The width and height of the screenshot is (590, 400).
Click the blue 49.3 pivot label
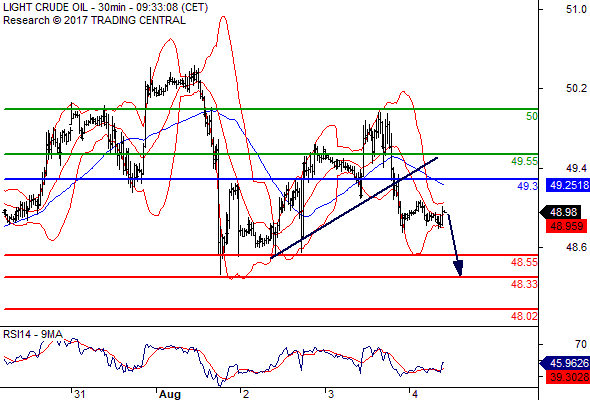pyautogui.click(x=527, y=186)
